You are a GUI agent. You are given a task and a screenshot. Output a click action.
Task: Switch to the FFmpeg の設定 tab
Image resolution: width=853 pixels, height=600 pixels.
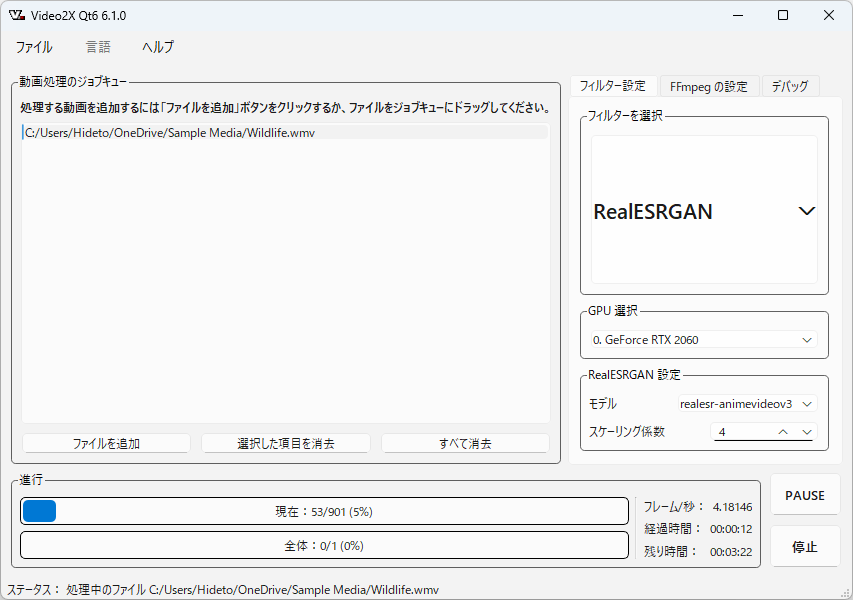tap(710, 86)
